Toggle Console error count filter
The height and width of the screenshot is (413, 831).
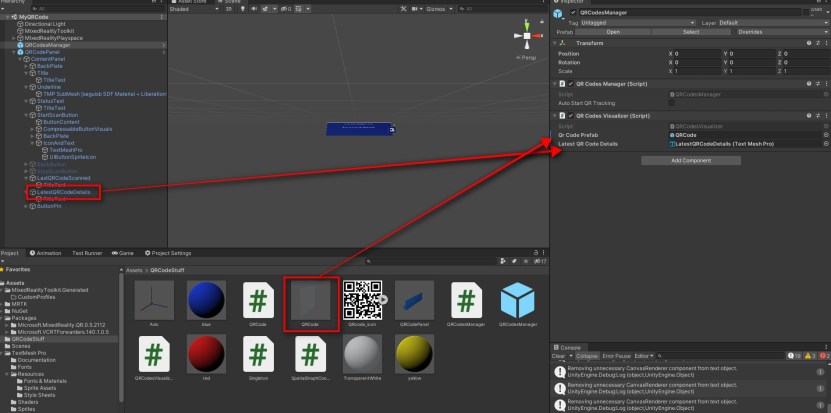[x=824, y=356]
